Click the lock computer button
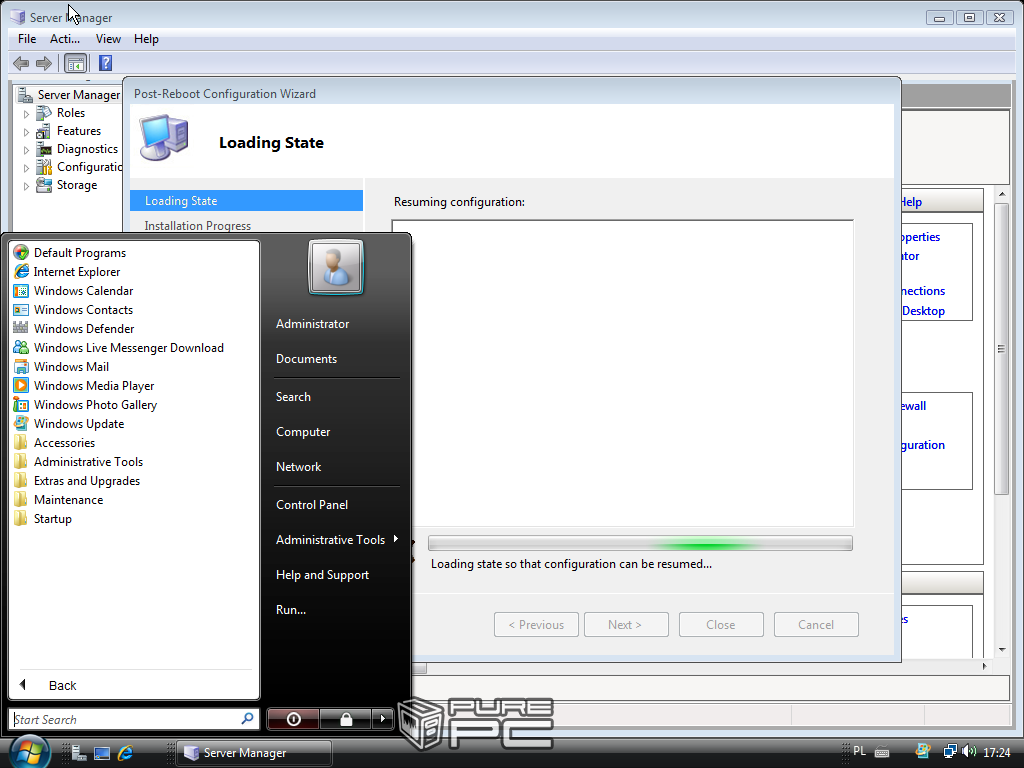 pyautogui.click(x=346, y=719)
